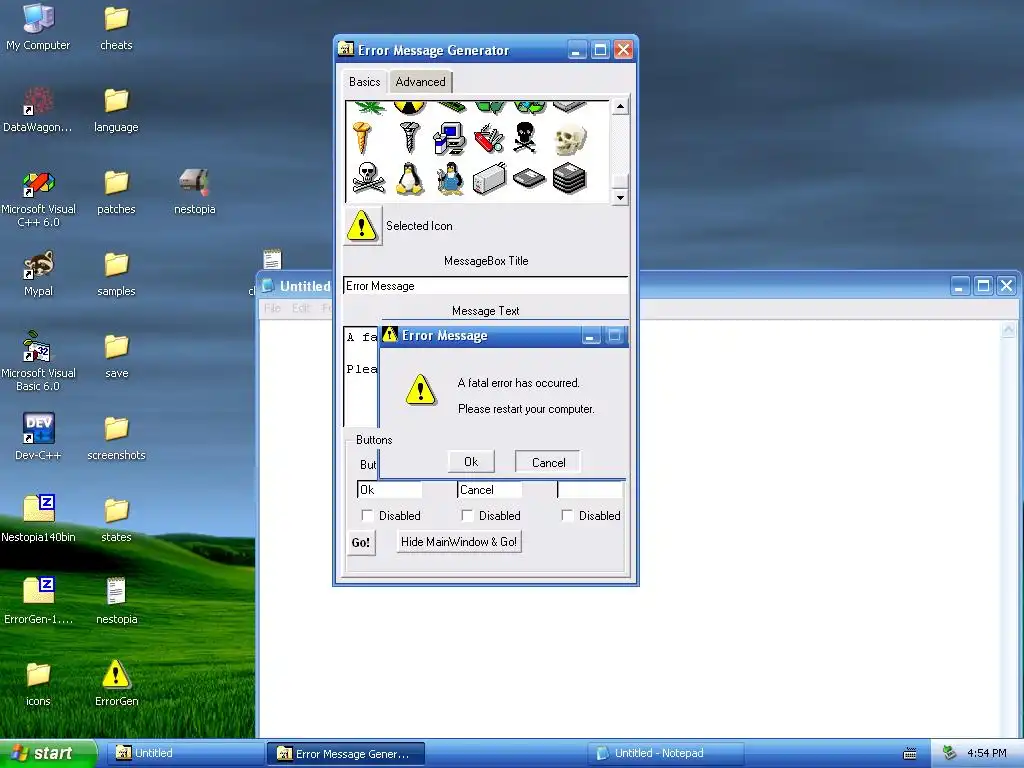
Task: Pick the brass screw icon
Action: tap(362, 138)
